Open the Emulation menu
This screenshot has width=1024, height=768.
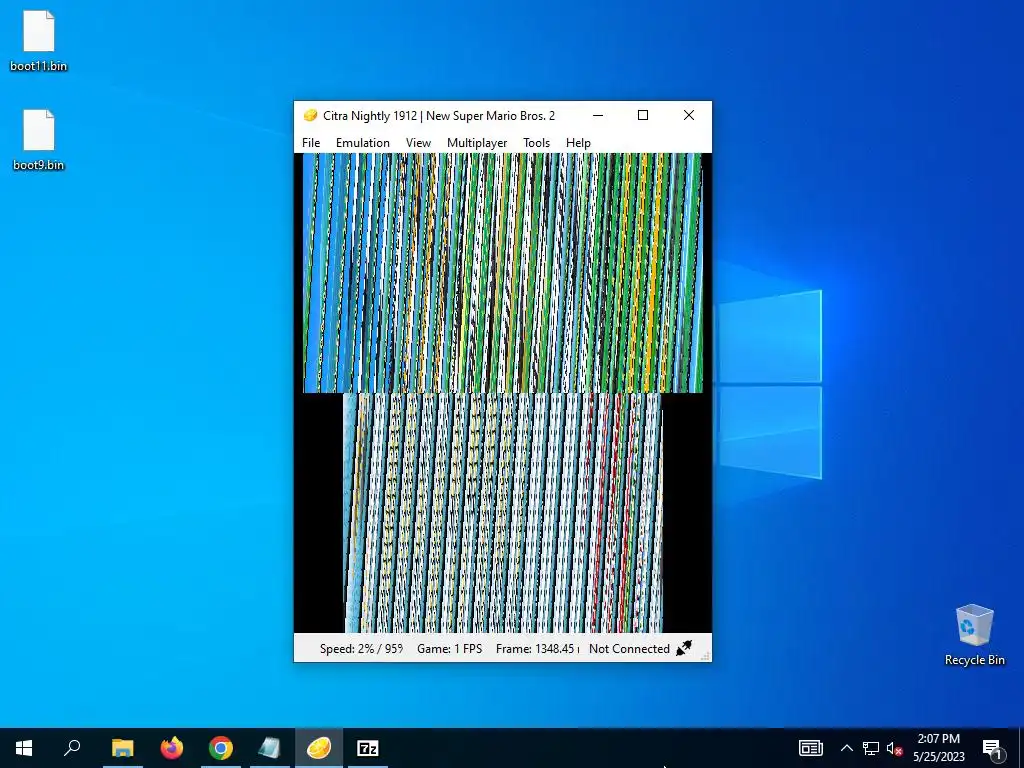tap(362, 142)
